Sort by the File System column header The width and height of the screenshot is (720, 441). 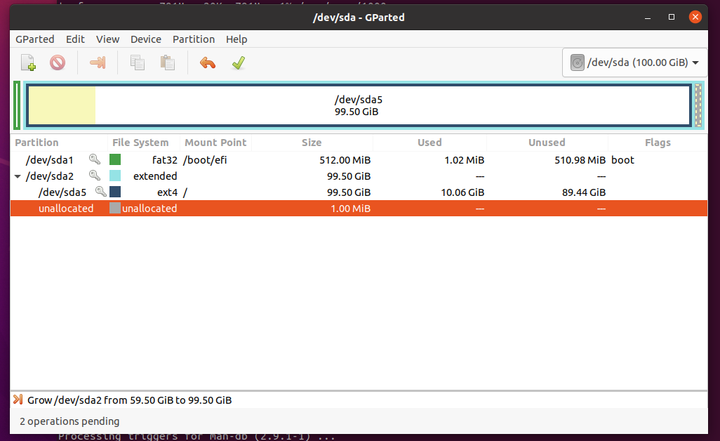tap(144, 142)
